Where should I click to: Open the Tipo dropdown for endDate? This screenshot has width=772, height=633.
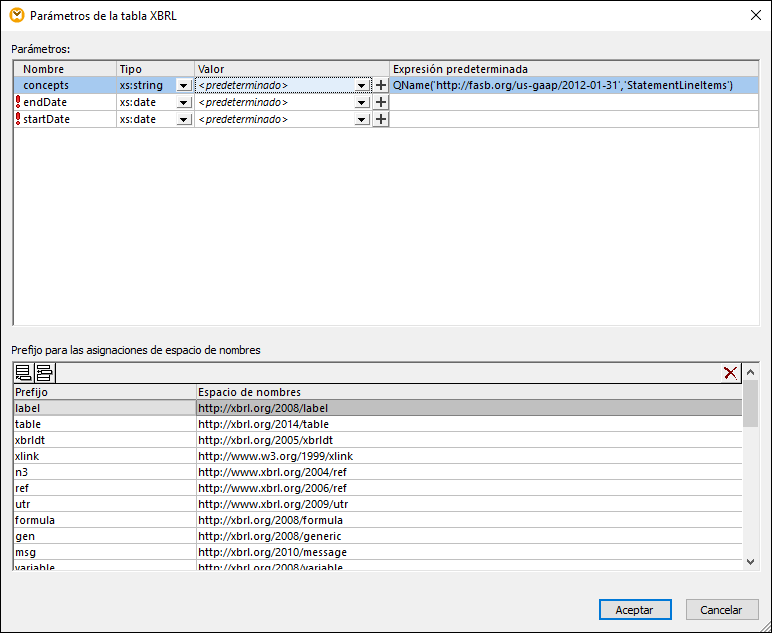coord(183,103)
